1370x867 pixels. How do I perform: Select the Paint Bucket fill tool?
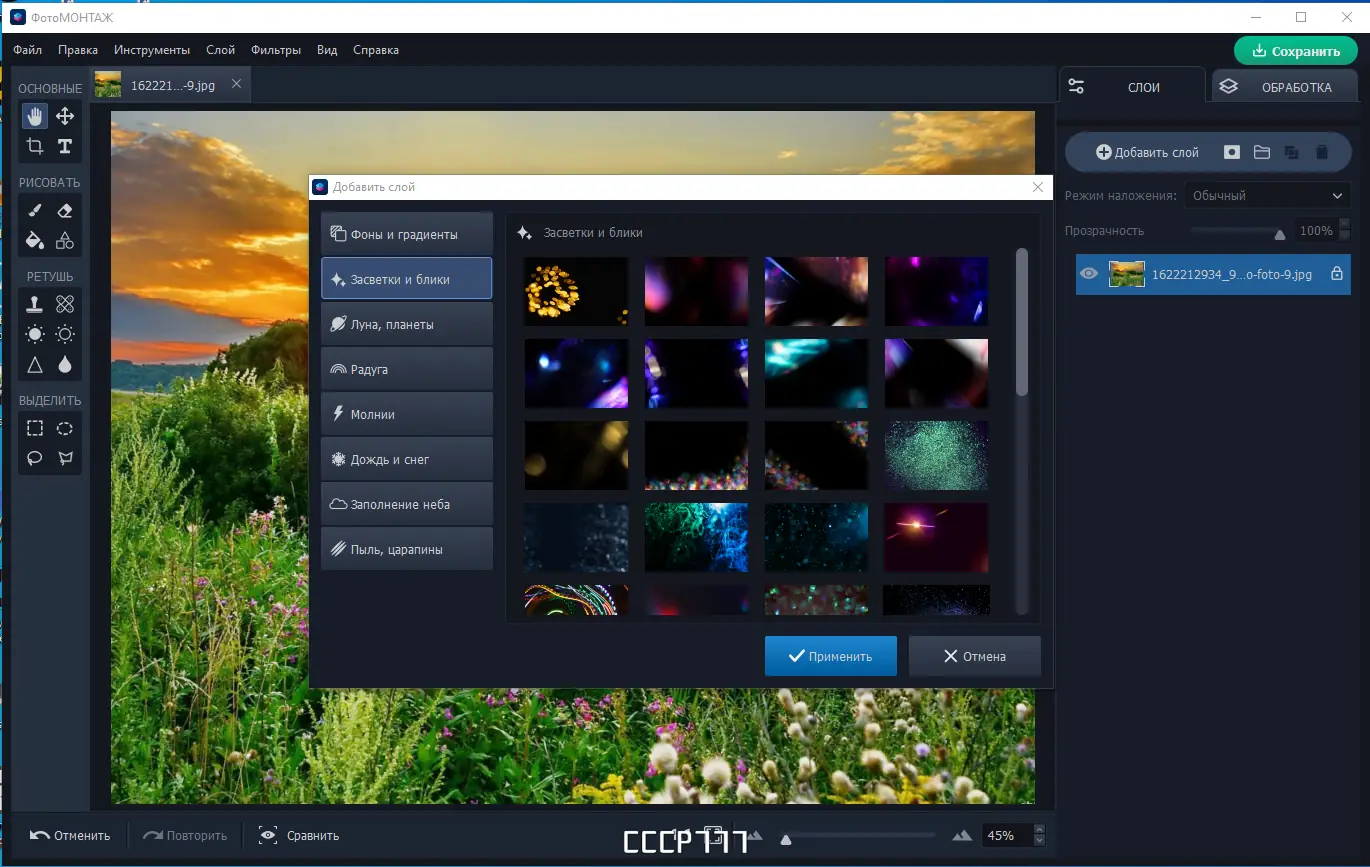click(35, 240)
